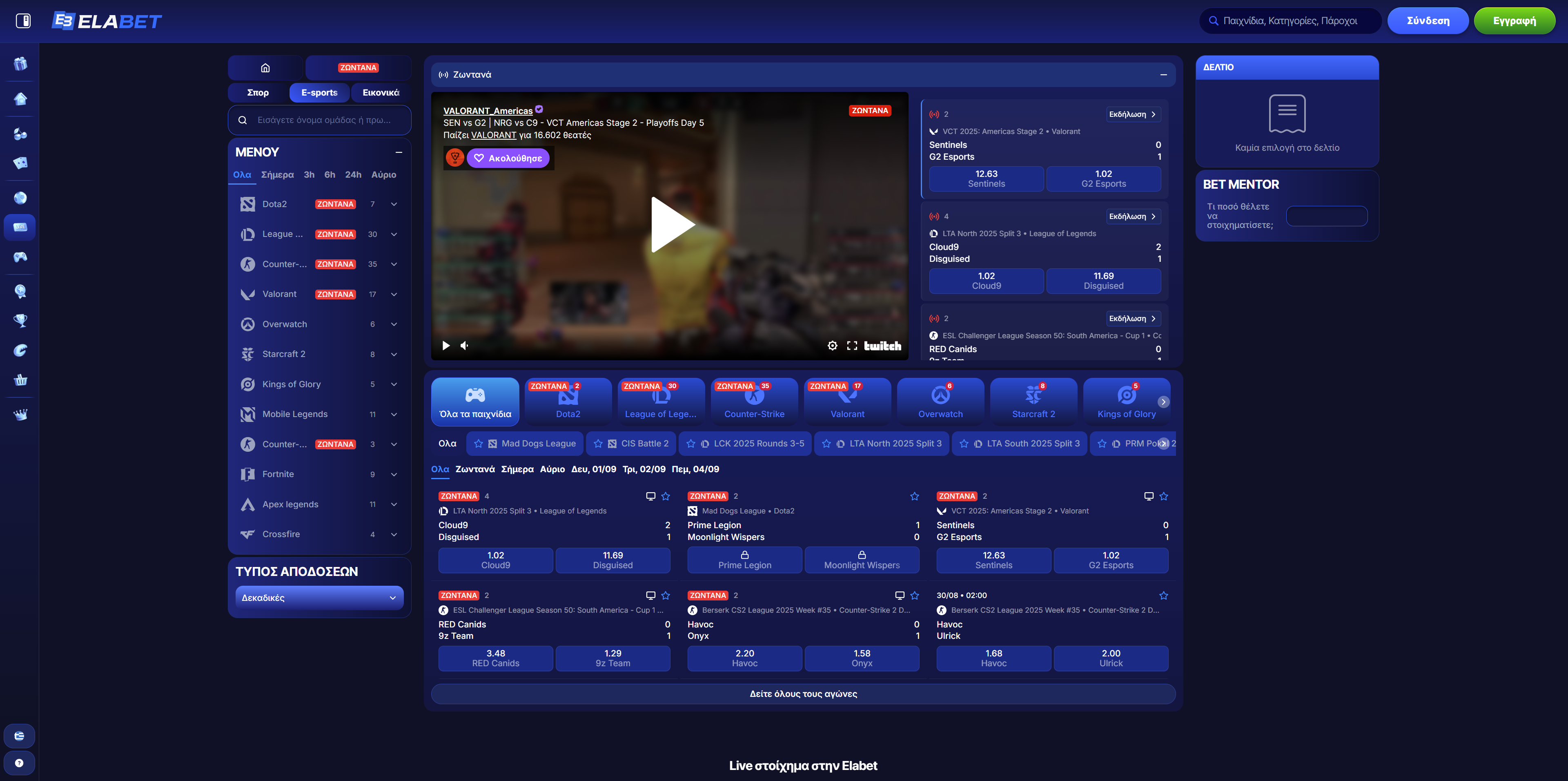1568x781 pixels.
Task: Star the Mad Dogs League filter
Action: pos(479,443)
